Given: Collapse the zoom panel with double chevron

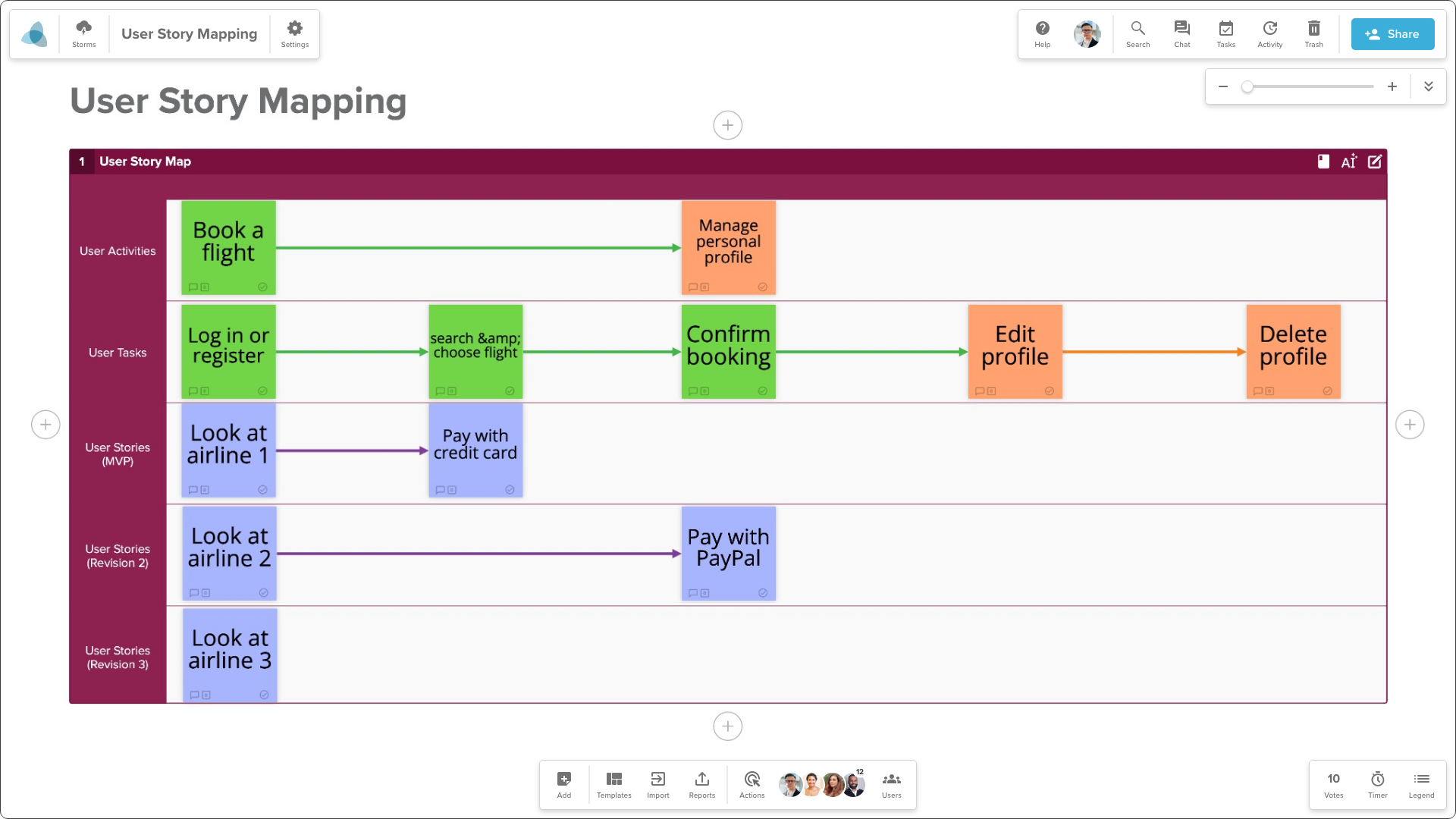Looking at the screenshot, I should point(1429,86).
